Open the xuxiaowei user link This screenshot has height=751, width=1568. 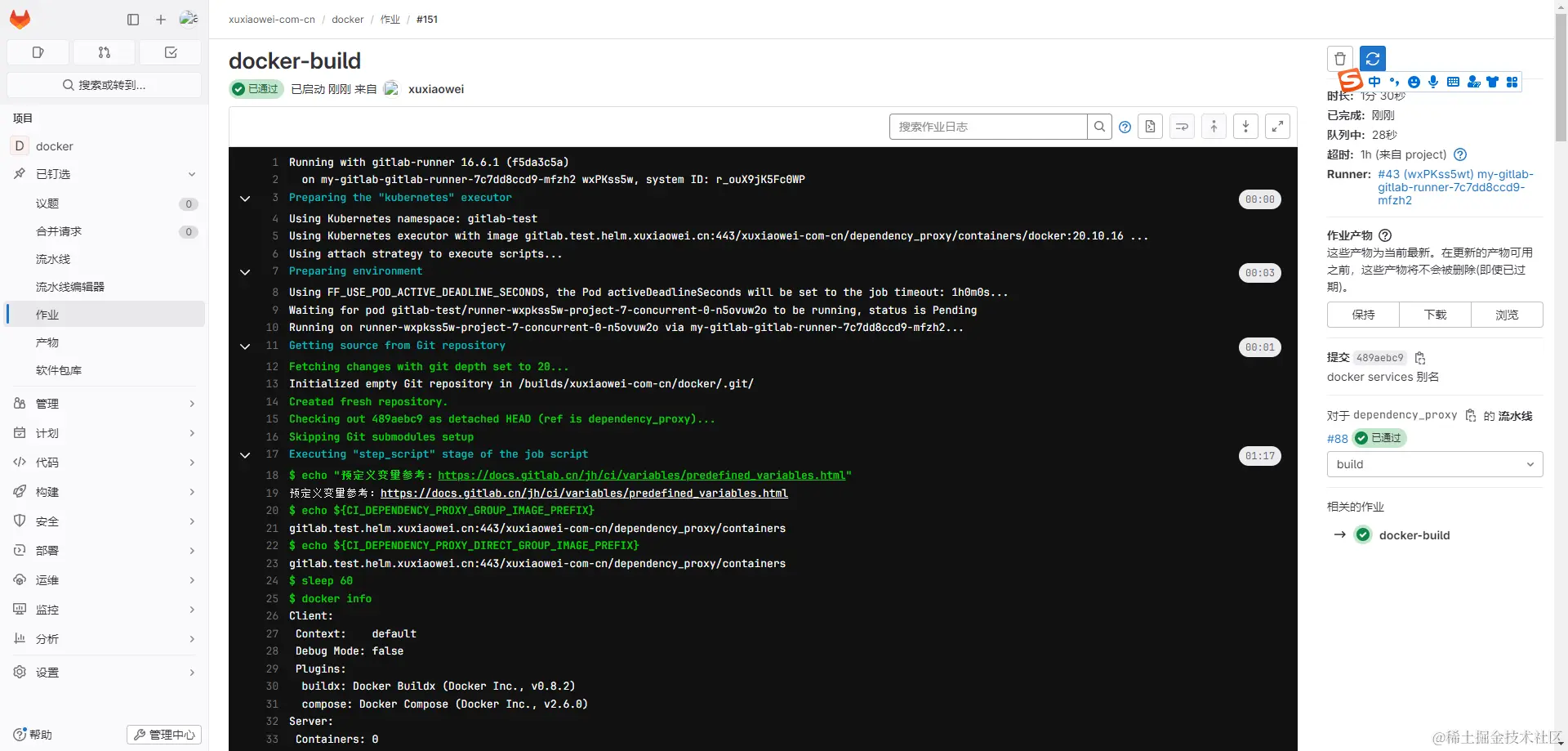436,89
